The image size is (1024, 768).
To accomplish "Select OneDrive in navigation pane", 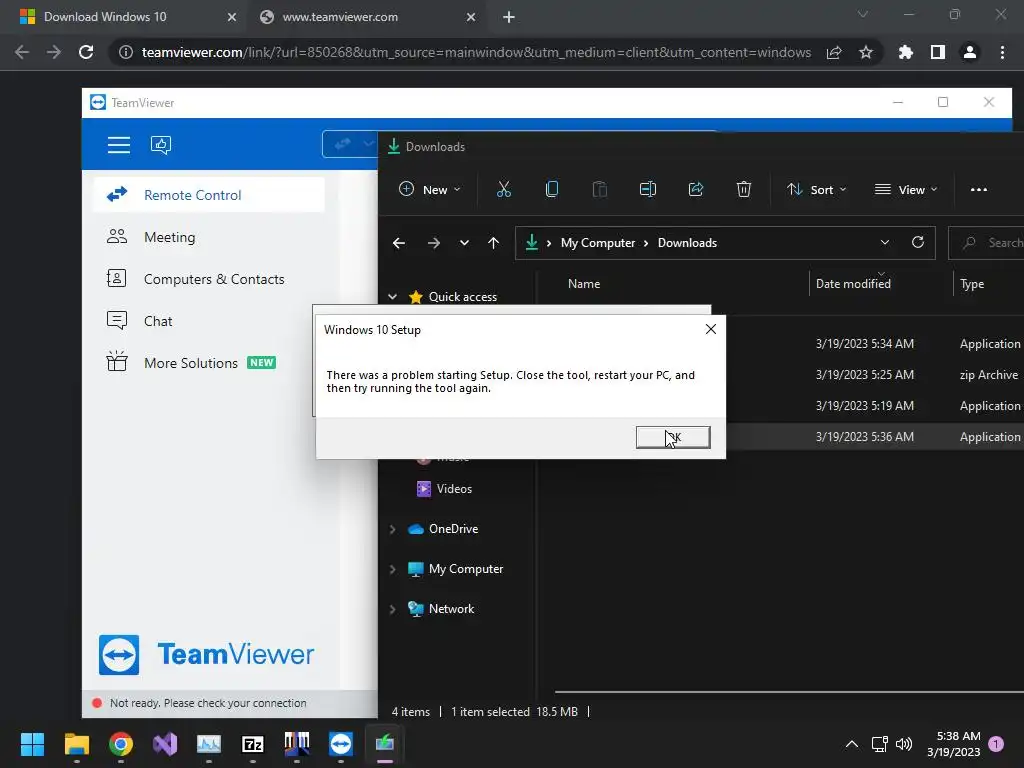I will click(x=453, y=529).
